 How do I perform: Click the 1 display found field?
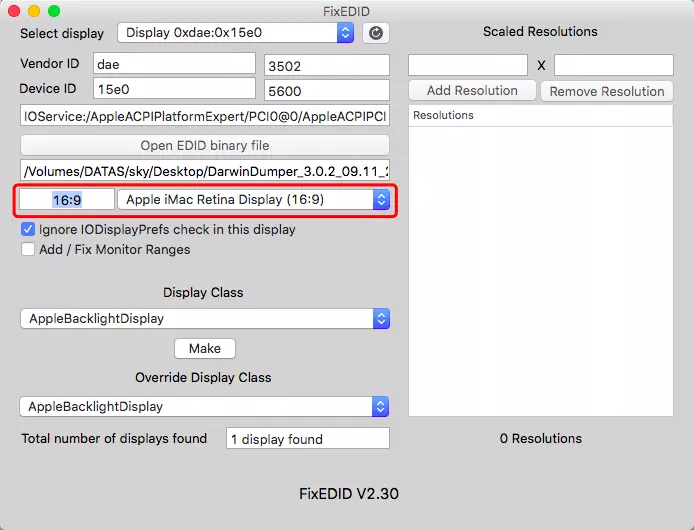coord(308,438)
